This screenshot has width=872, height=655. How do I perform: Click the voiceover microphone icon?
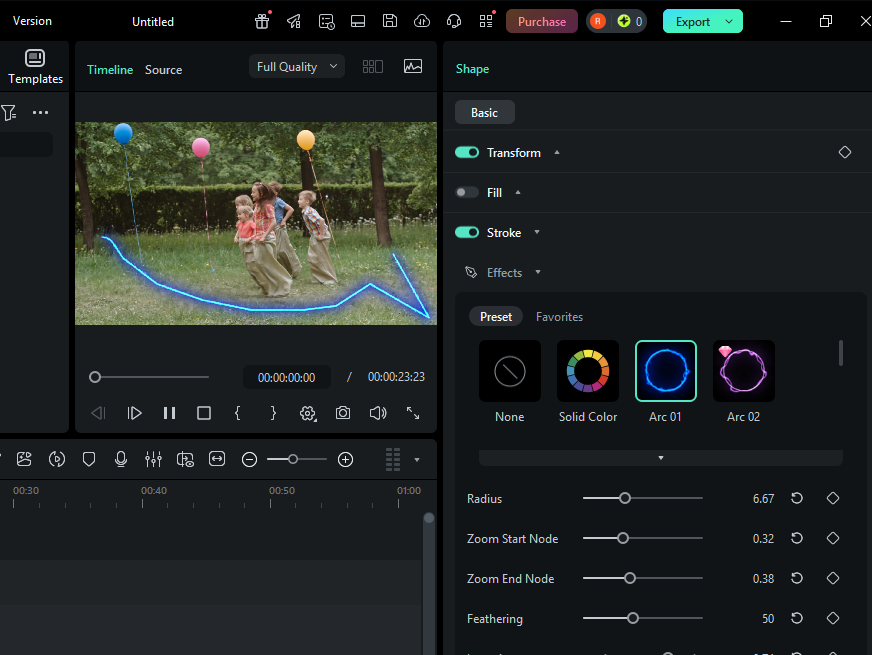pyautogui.click(x=121, y=459)
